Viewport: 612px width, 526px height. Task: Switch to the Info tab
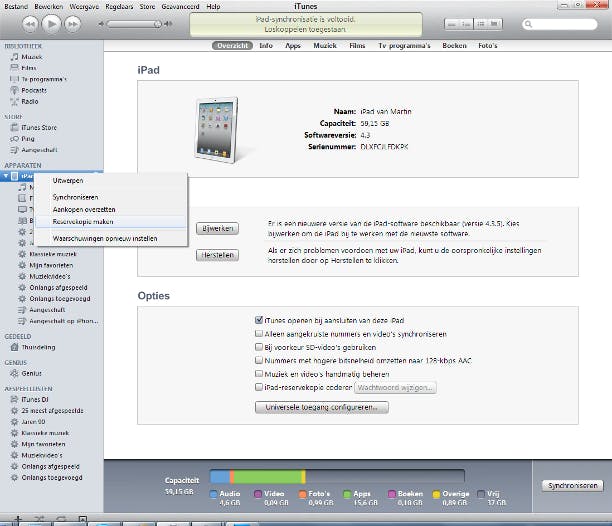266,46
